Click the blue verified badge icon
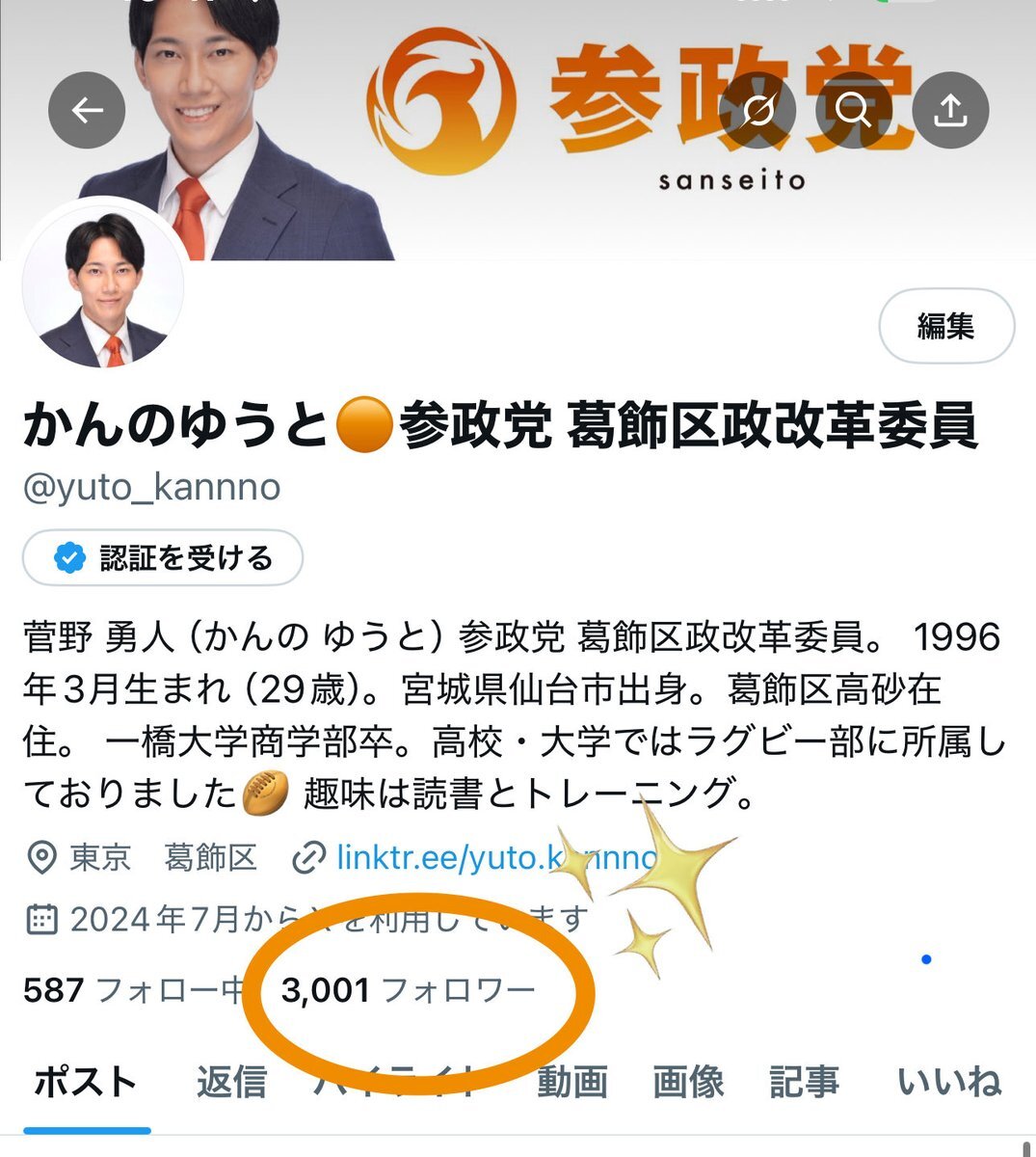This screenshot has height=1157, width=1036. click(x=69, y=557)
